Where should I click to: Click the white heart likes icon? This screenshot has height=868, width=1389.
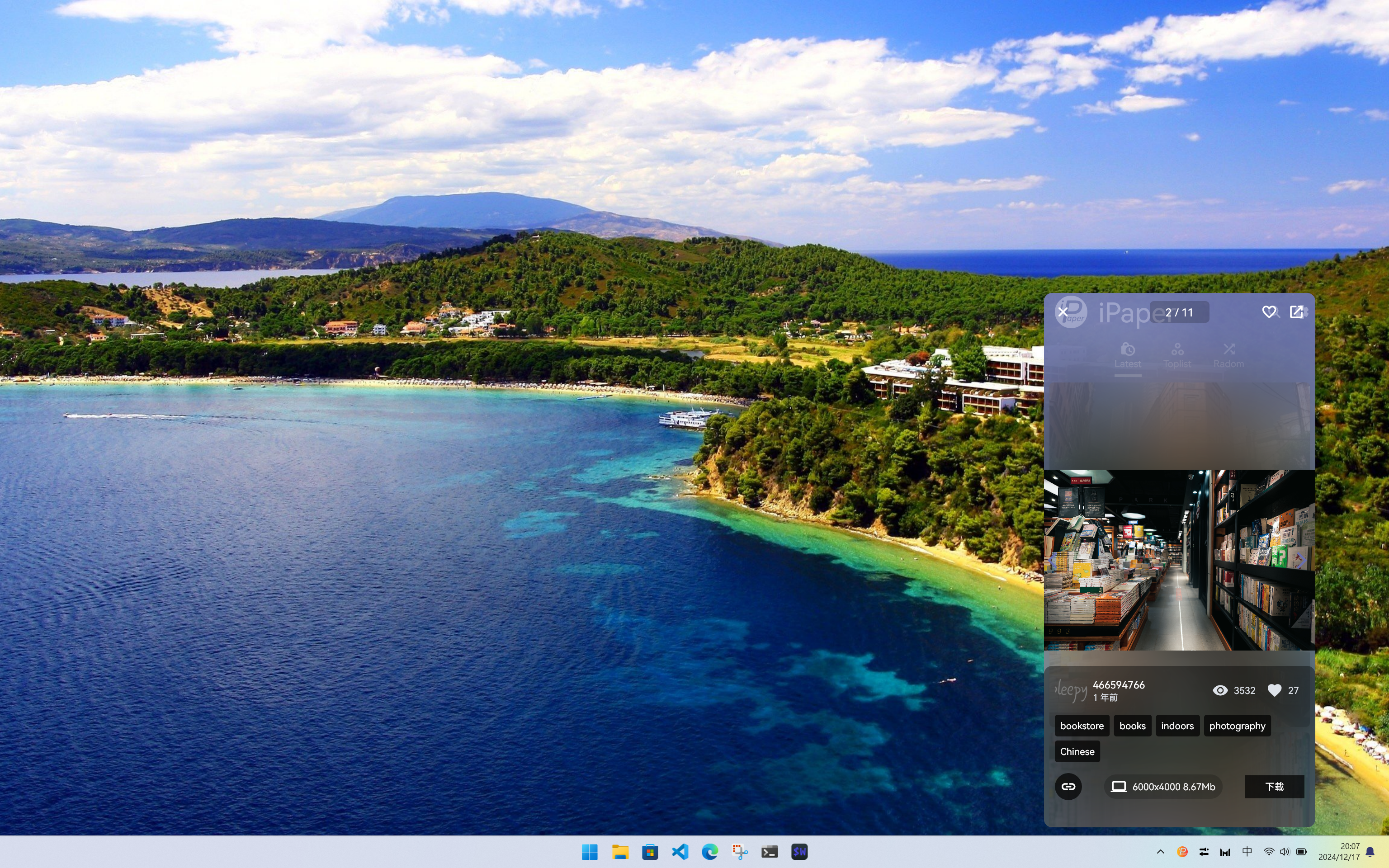1274,690
